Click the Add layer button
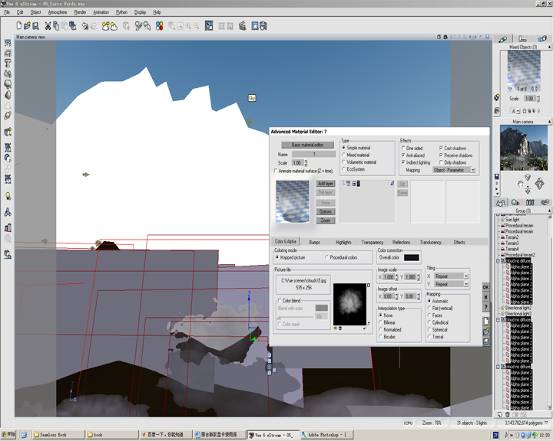This screenshot has height=441, width=553. [x=325, y=183]
